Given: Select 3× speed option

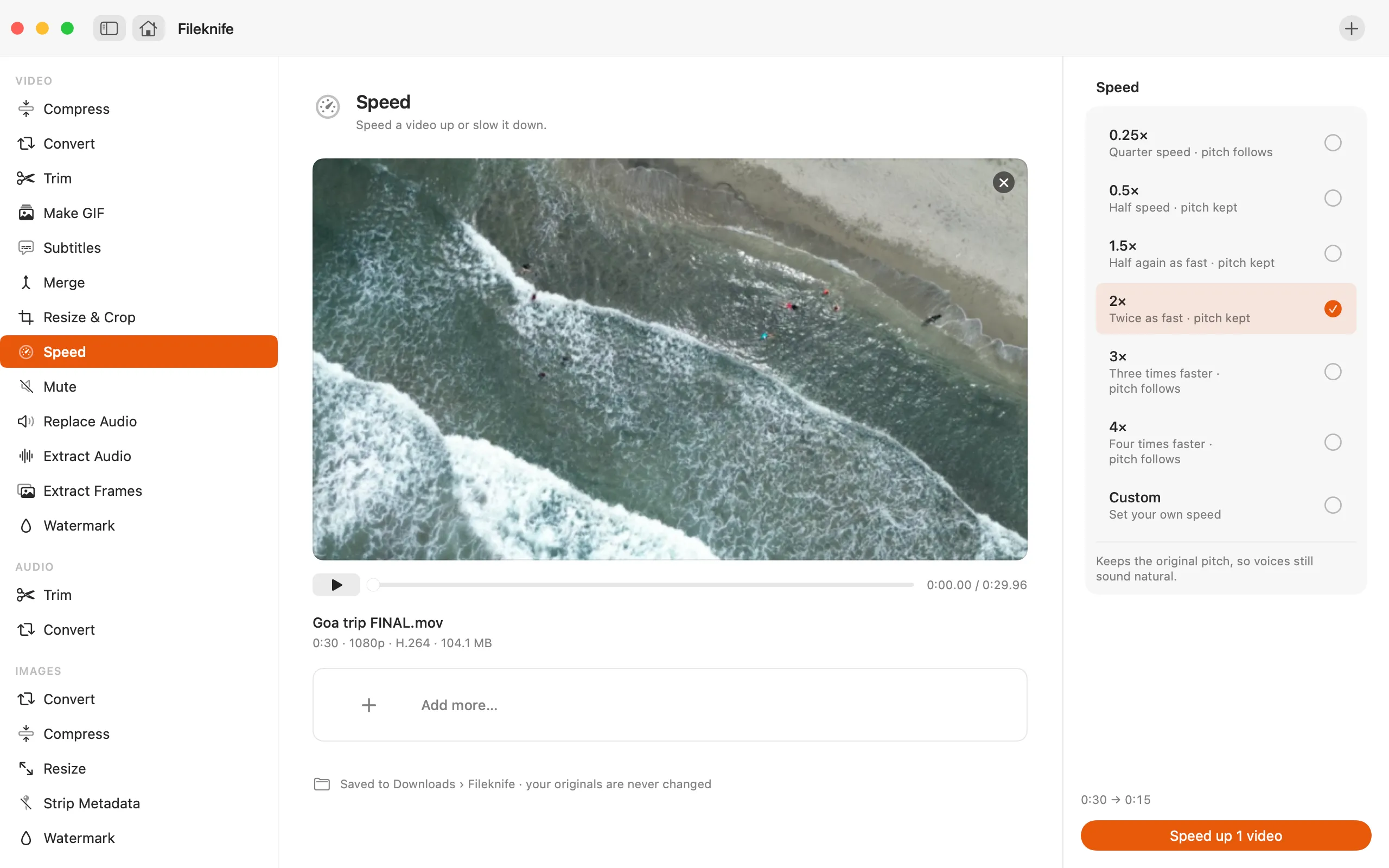Looking at the screenshot, I should tap(1226, 372).
